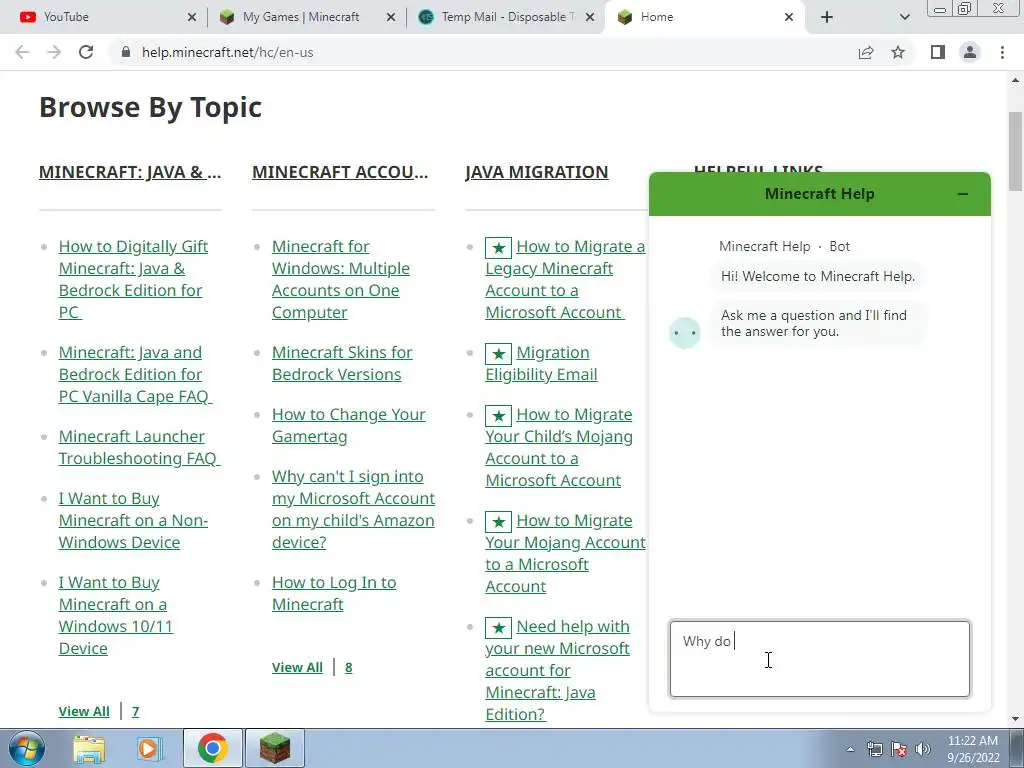Open Windows Media Player taskbar icon
The width and height of the screenshot is (1024, 768).
pos(149,748)
